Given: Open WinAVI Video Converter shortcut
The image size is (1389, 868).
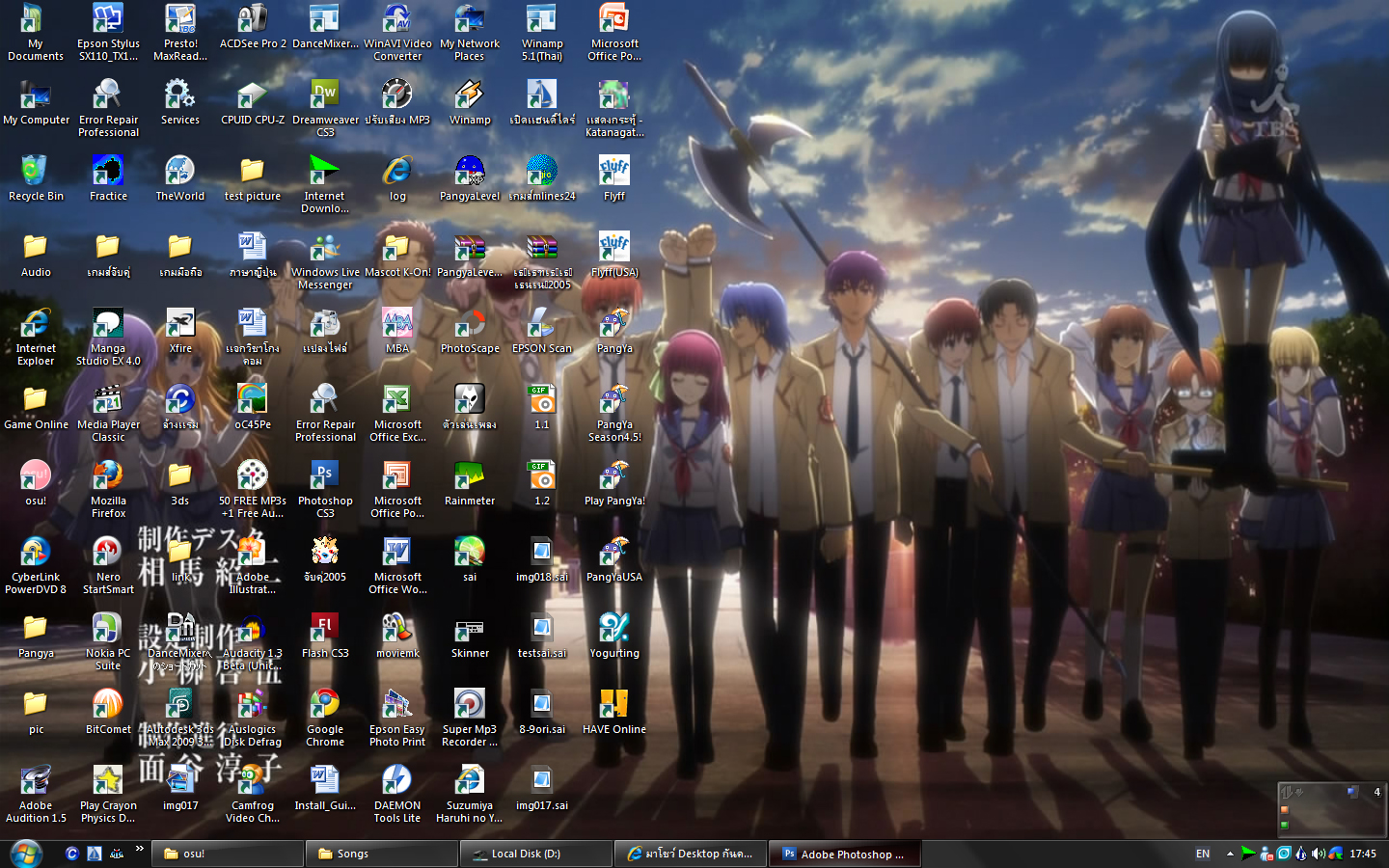Looking at the screenshot, I should tap(397, 32).
